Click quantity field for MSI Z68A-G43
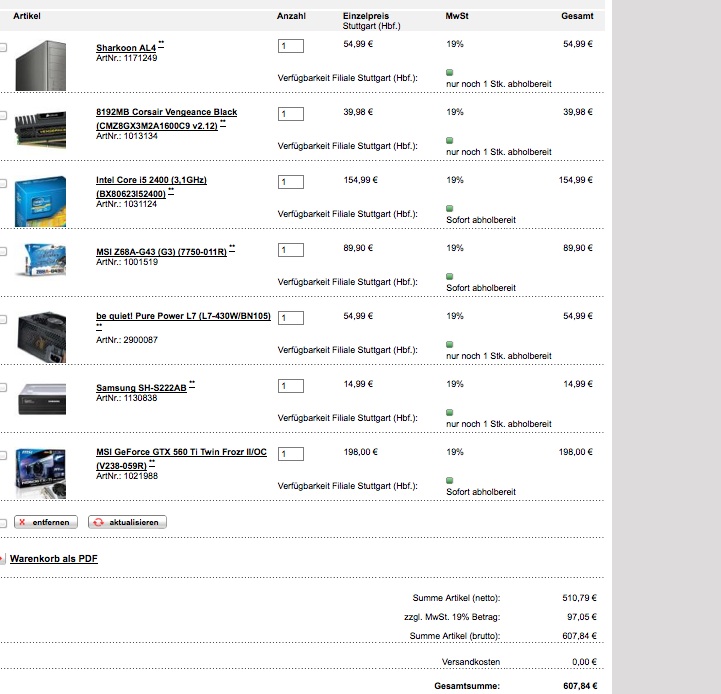The width and height of the screenshot is (721, 694). [x=291, y=250]
